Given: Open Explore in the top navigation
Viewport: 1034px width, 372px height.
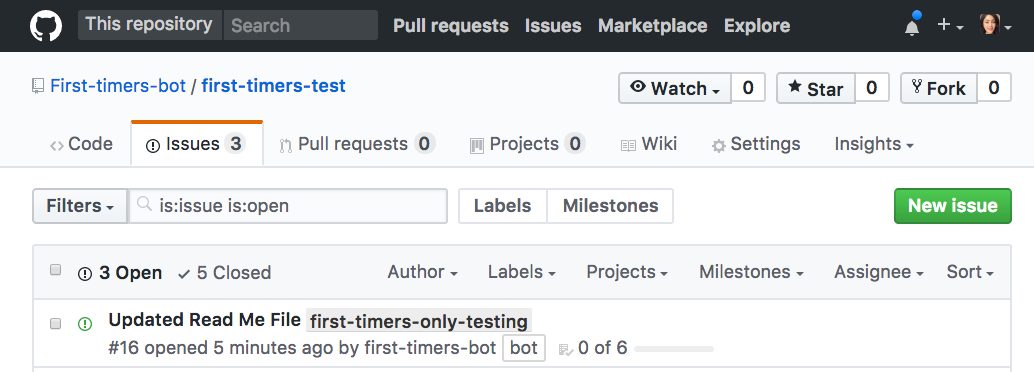Looking at the screenshot, I should [x=757, y=26].
